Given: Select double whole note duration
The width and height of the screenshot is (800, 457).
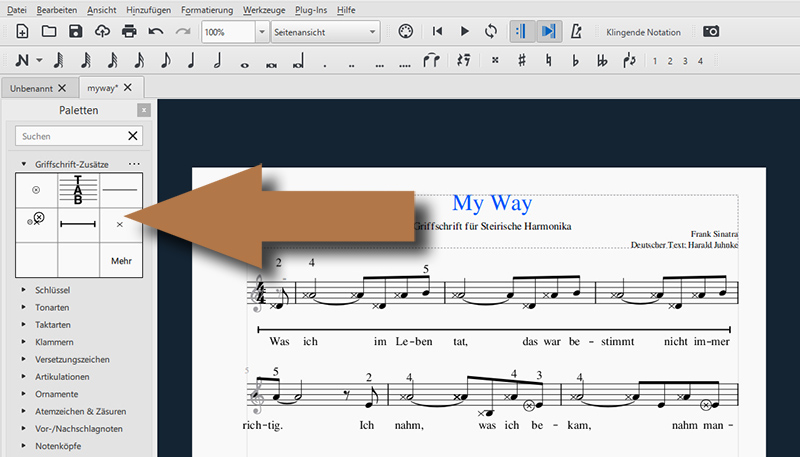Looking at the screenshot, I should click(271, 65).
